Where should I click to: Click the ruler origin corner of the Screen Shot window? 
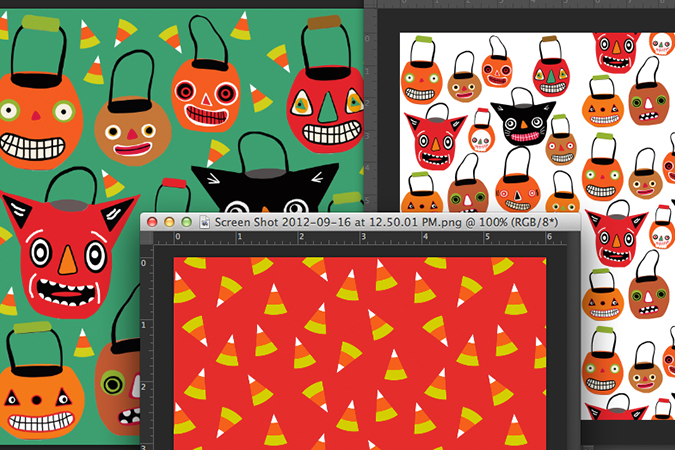click(x=147, y=238)
